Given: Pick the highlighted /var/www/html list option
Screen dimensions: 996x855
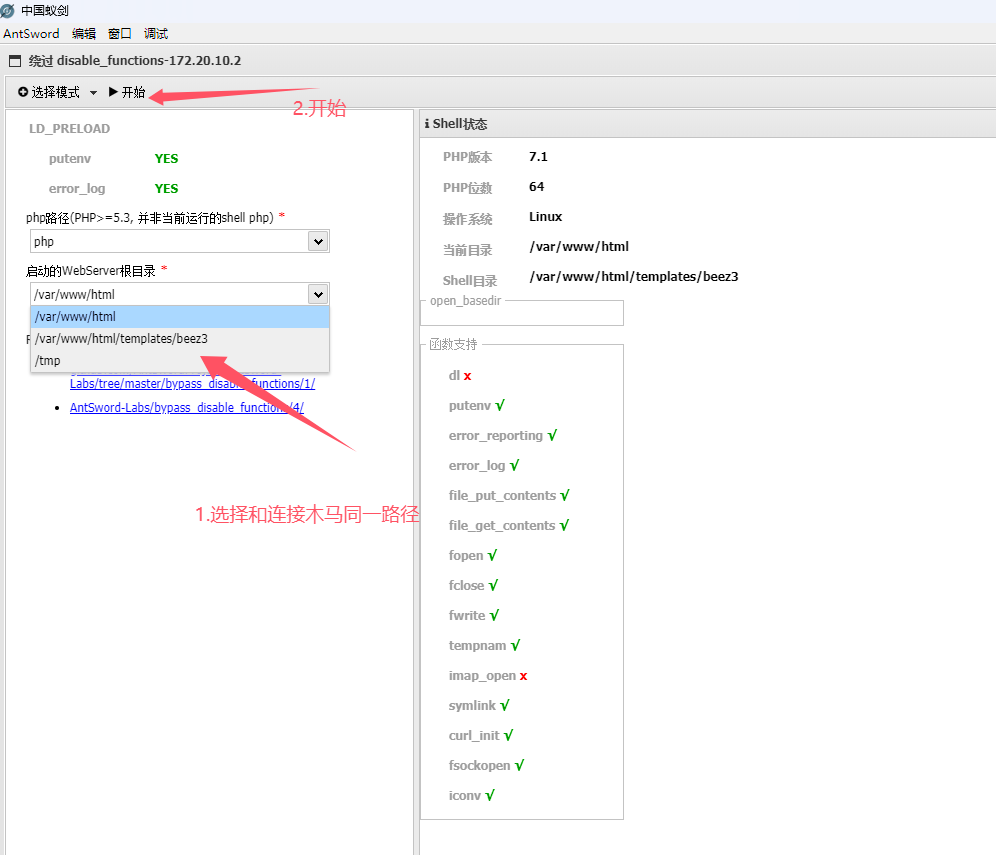Looking at the screenshot, I should 75,317.
